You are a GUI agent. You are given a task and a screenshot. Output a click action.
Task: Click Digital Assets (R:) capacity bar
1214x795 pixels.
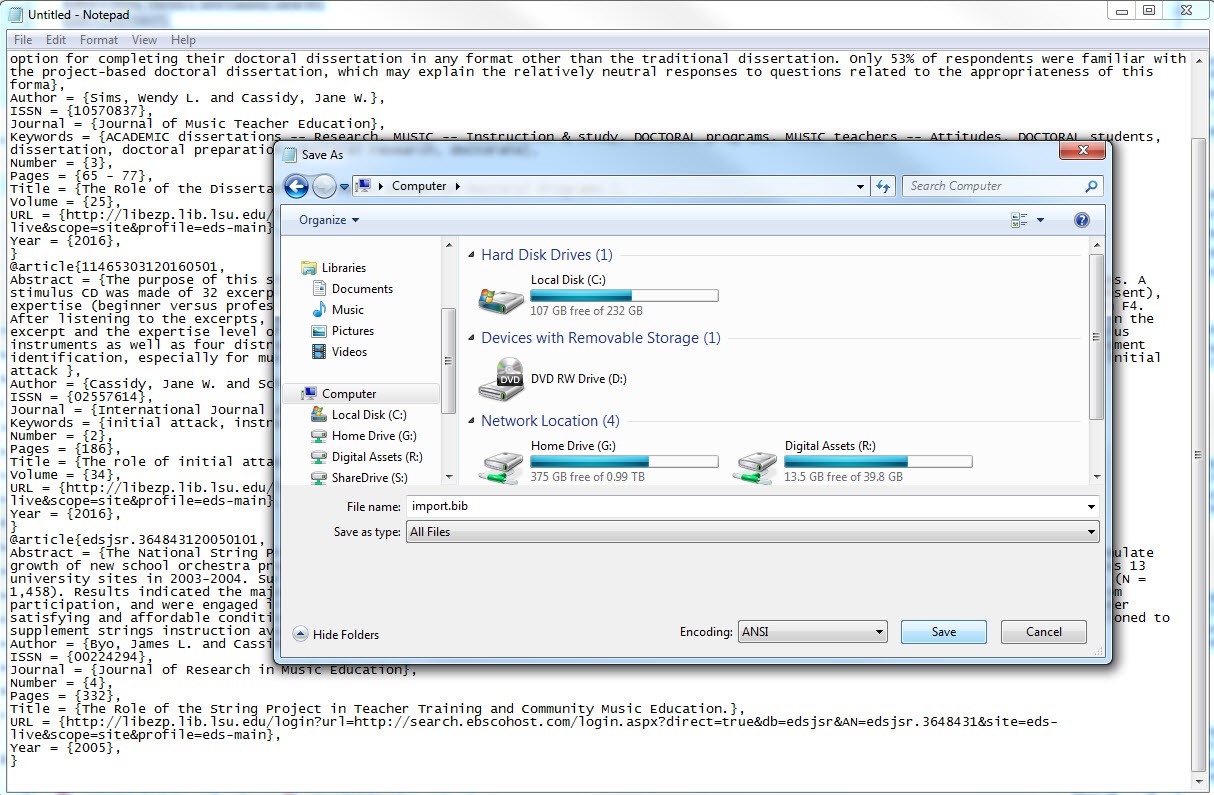pyautogui.click(x=878, y=462)
